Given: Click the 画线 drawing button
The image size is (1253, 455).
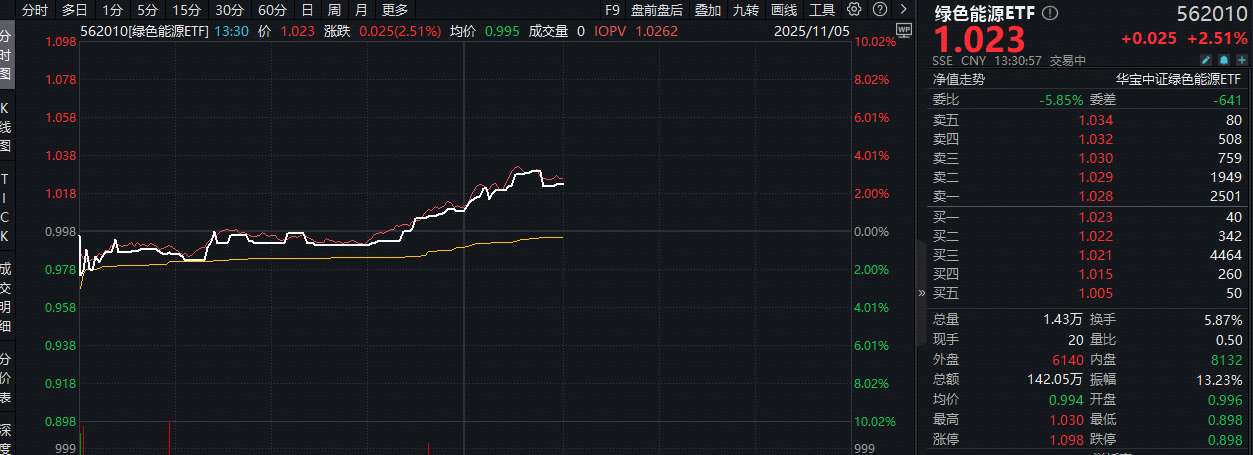Looking at the screenshot, I should click(x=784, y=10).
